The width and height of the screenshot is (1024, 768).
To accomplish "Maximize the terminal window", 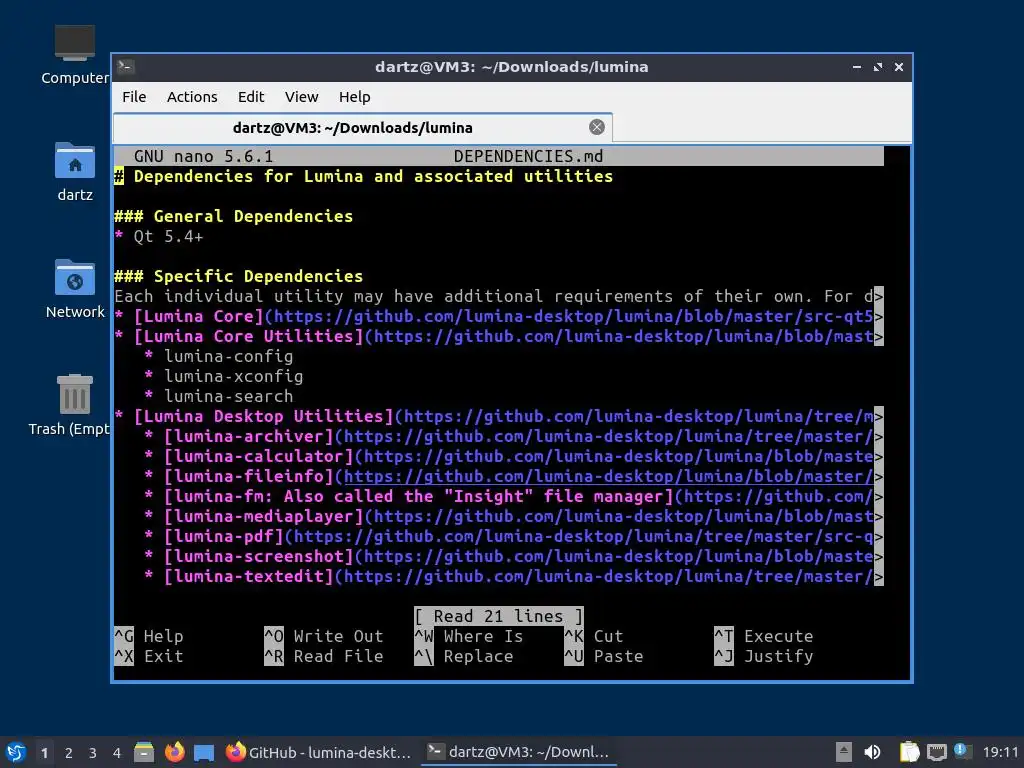I will 878,67.
